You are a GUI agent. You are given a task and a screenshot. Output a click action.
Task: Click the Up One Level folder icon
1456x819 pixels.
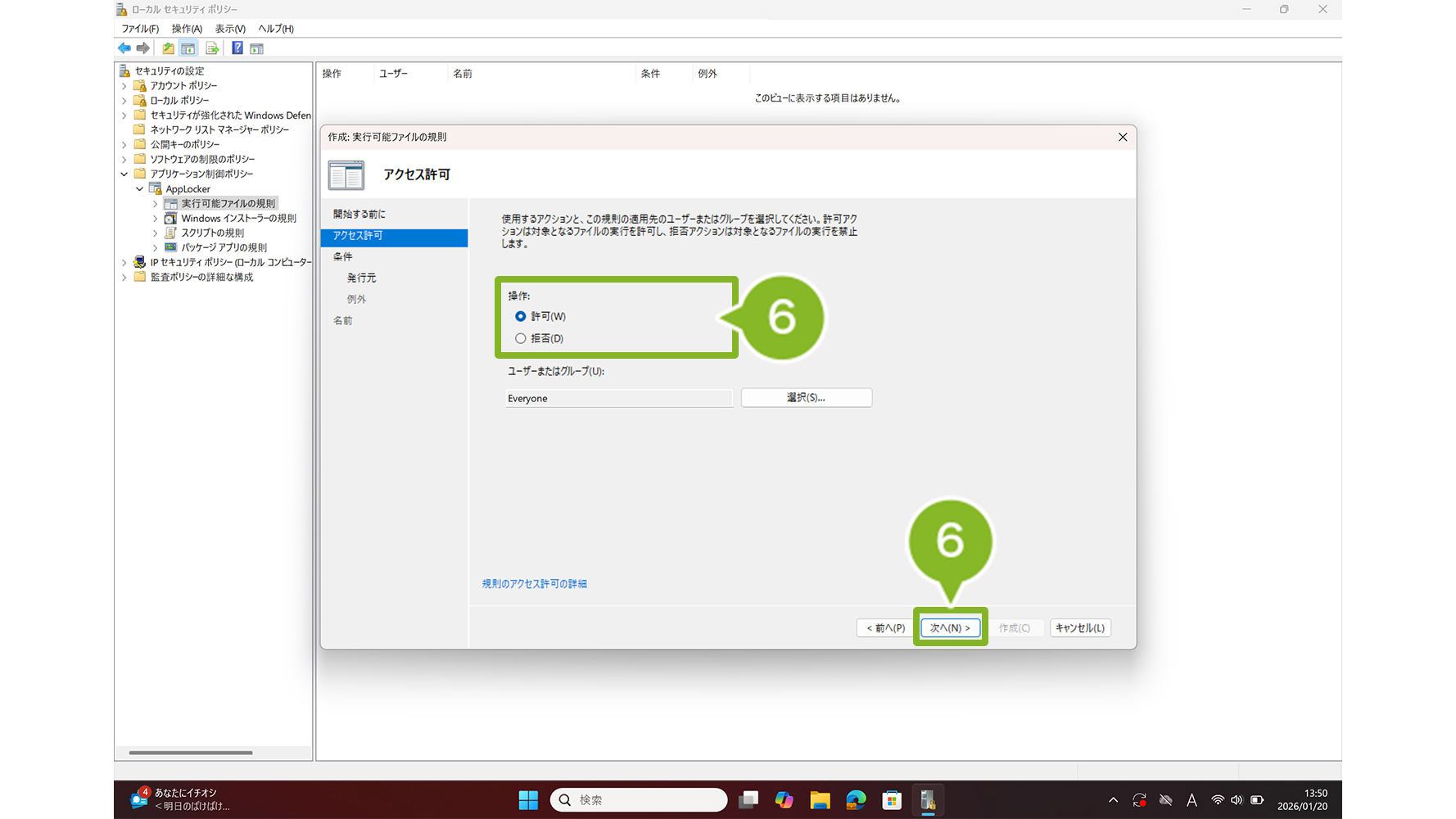pyautogui.click(x=168, y=48)
